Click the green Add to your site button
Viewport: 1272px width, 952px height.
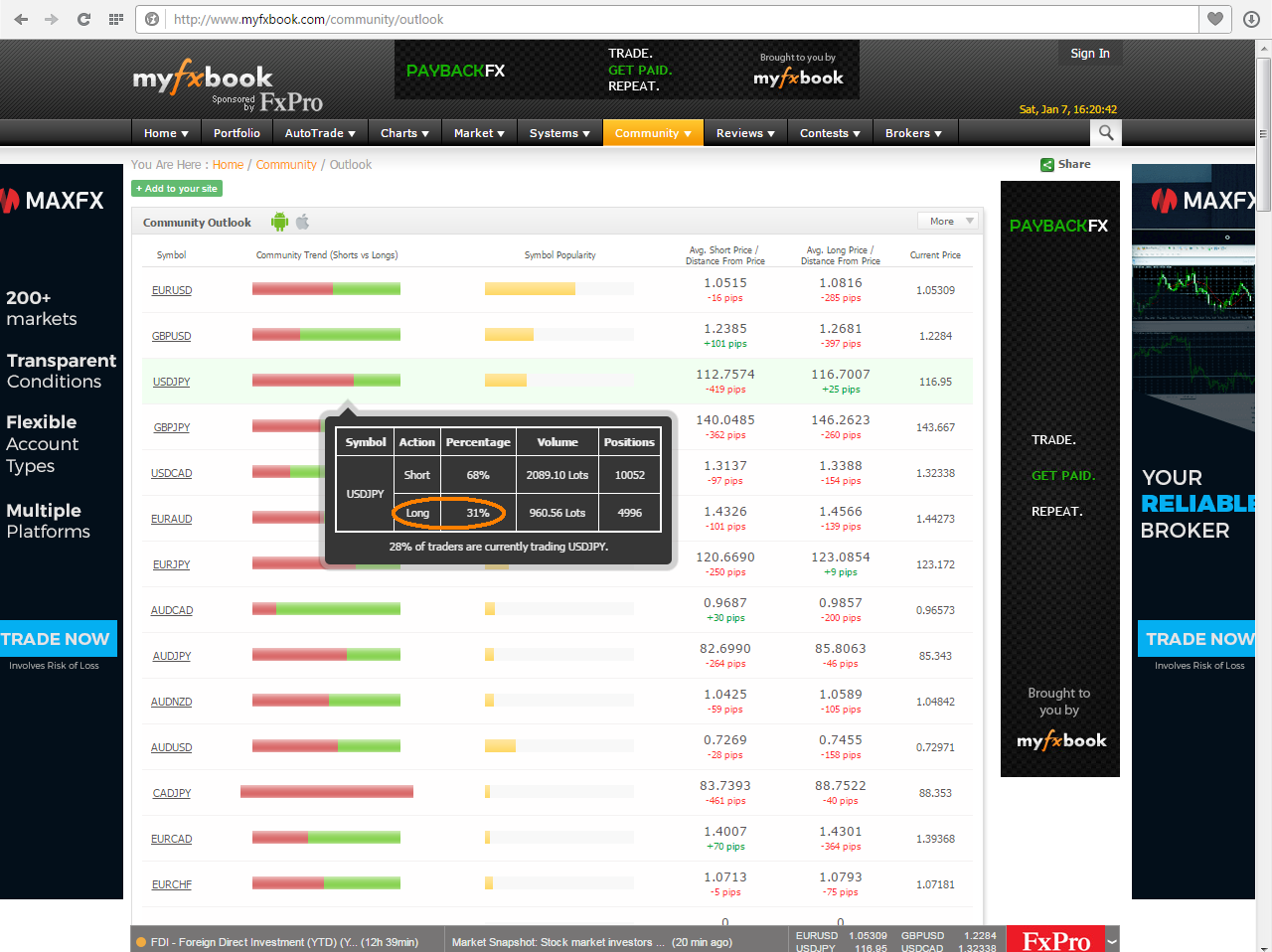pyautogui.click(x=177, y=189)
